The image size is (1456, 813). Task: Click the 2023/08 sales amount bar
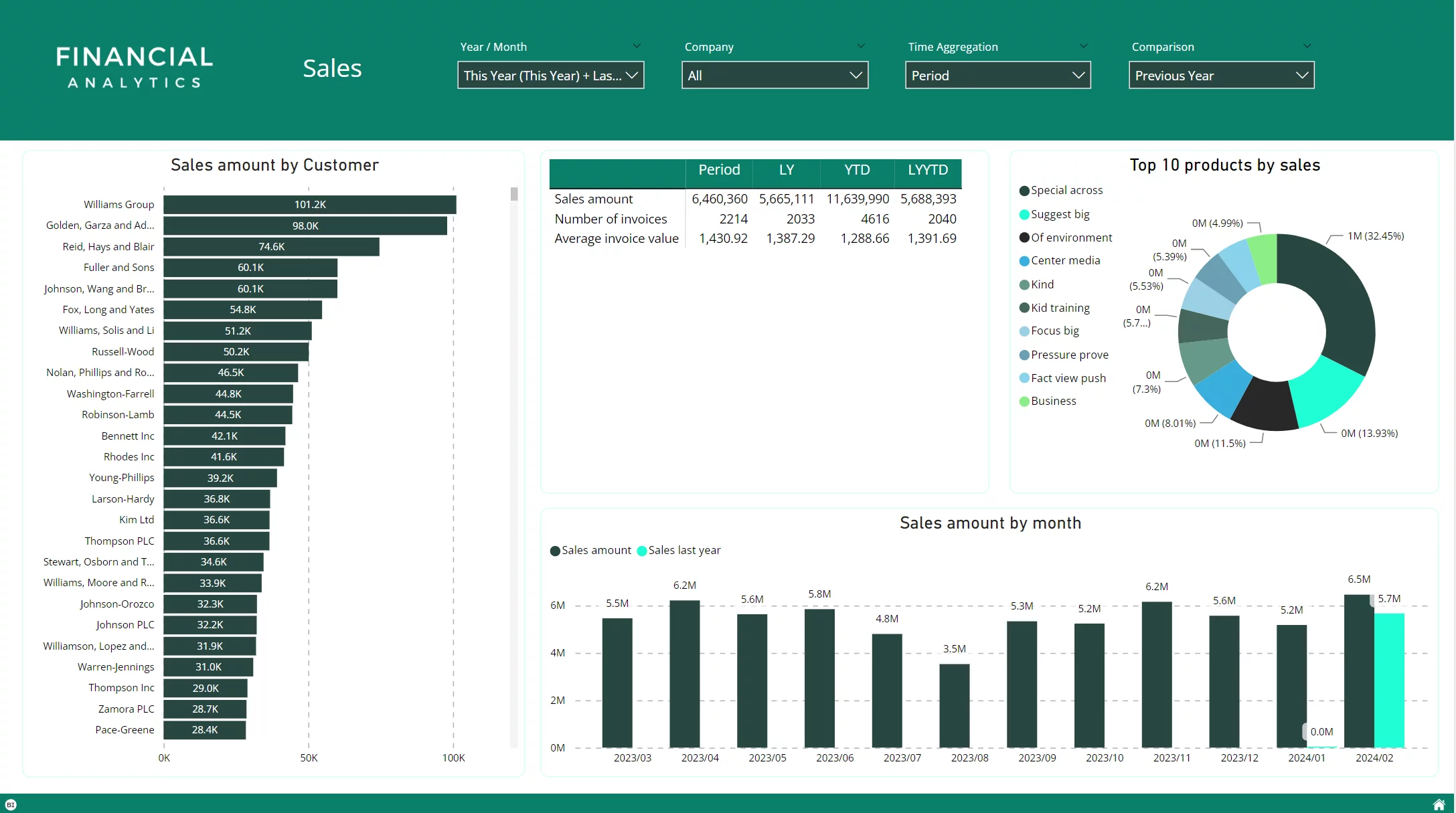coord(954,705)
